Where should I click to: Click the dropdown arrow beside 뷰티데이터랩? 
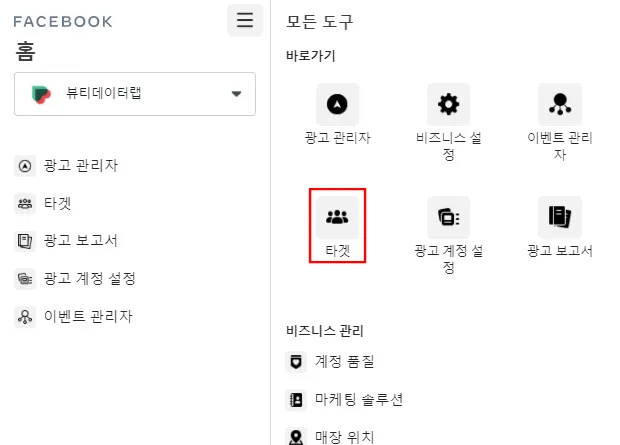tap(236, 94)
